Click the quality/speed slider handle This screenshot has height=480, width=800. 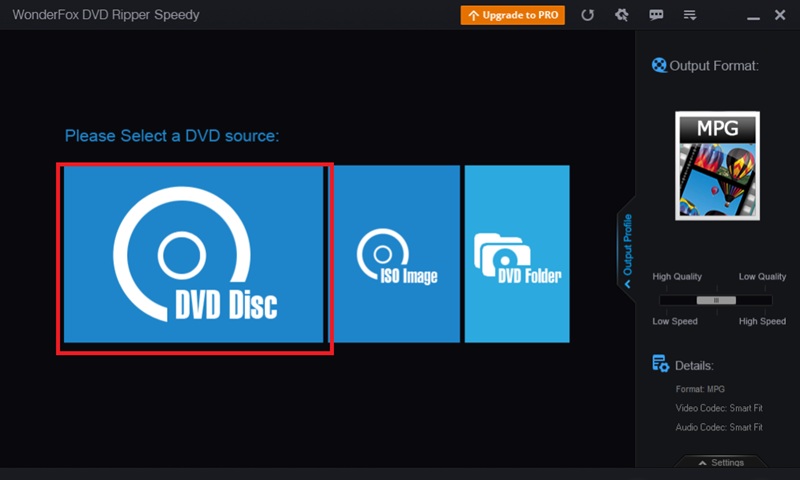pyautogui.click(x=716, y=300)
